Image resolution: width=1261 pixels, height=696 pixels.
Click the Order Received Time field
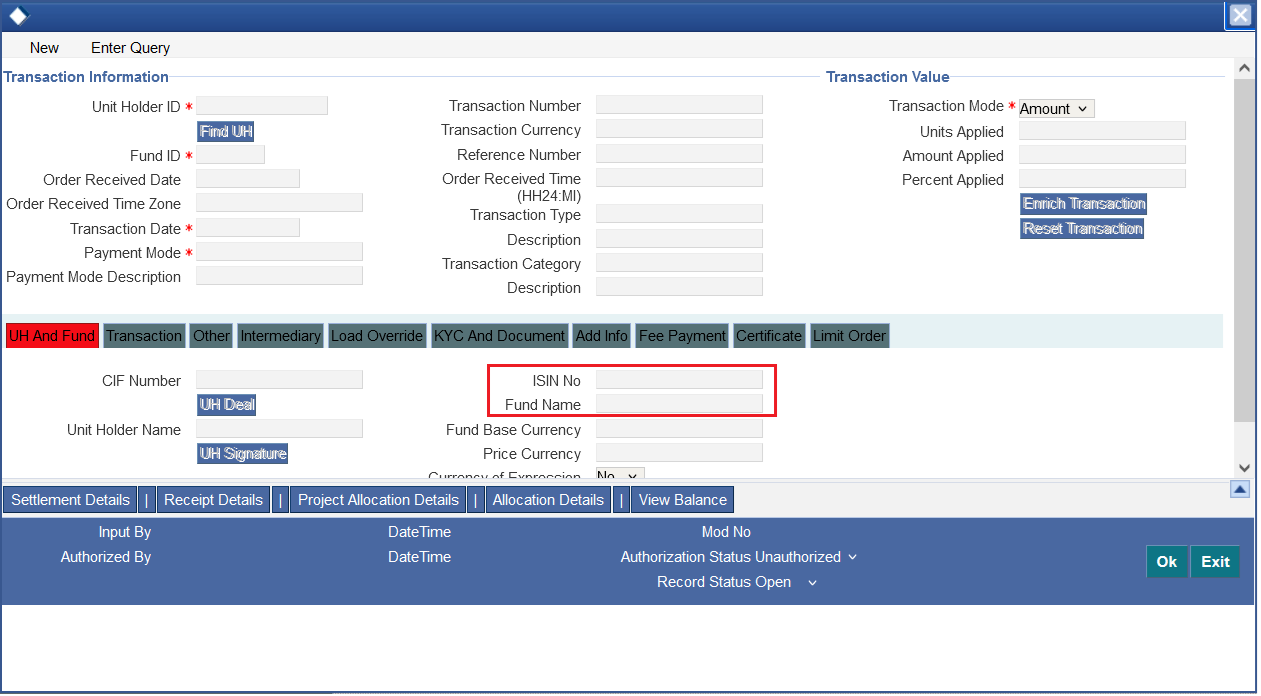pyautogui.click(x=679, y=178)
